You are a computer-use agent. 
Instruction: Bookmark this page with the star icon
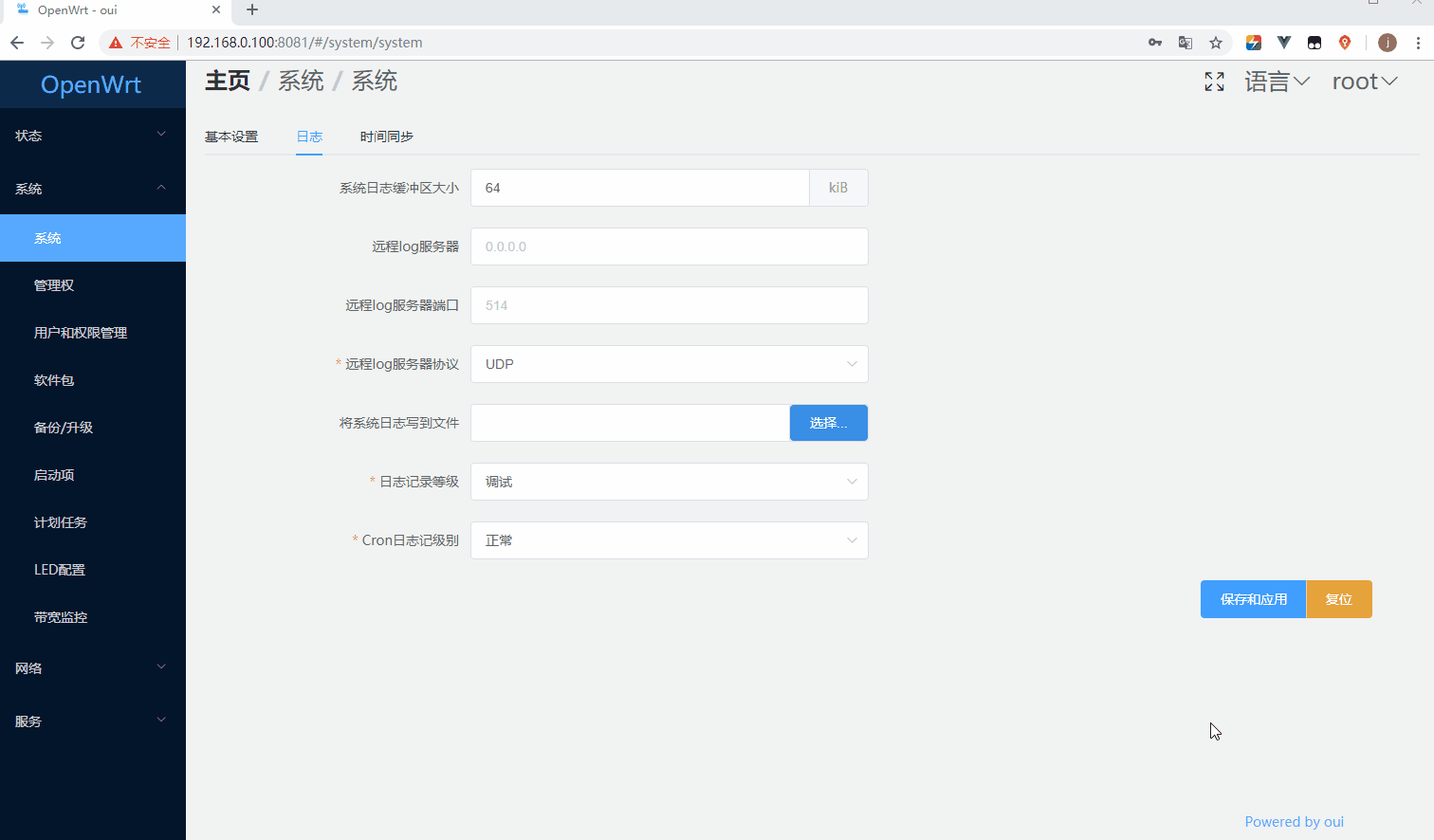1216,42
